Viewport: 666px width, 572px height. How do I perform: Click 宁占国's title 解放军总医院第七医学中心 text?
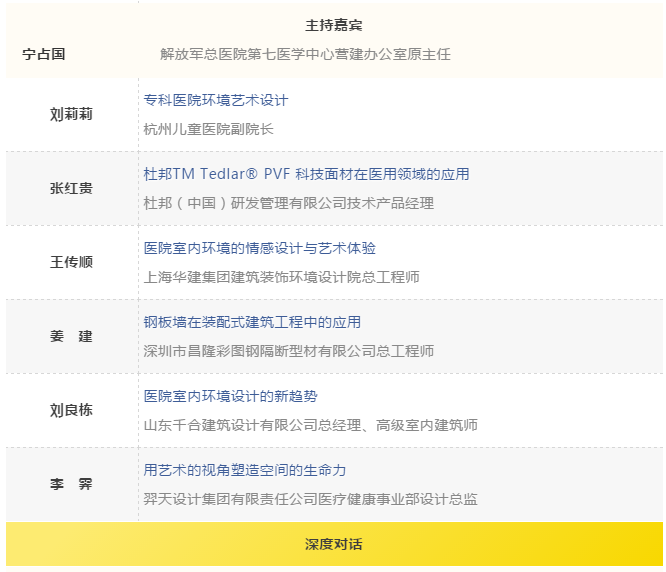305,54
